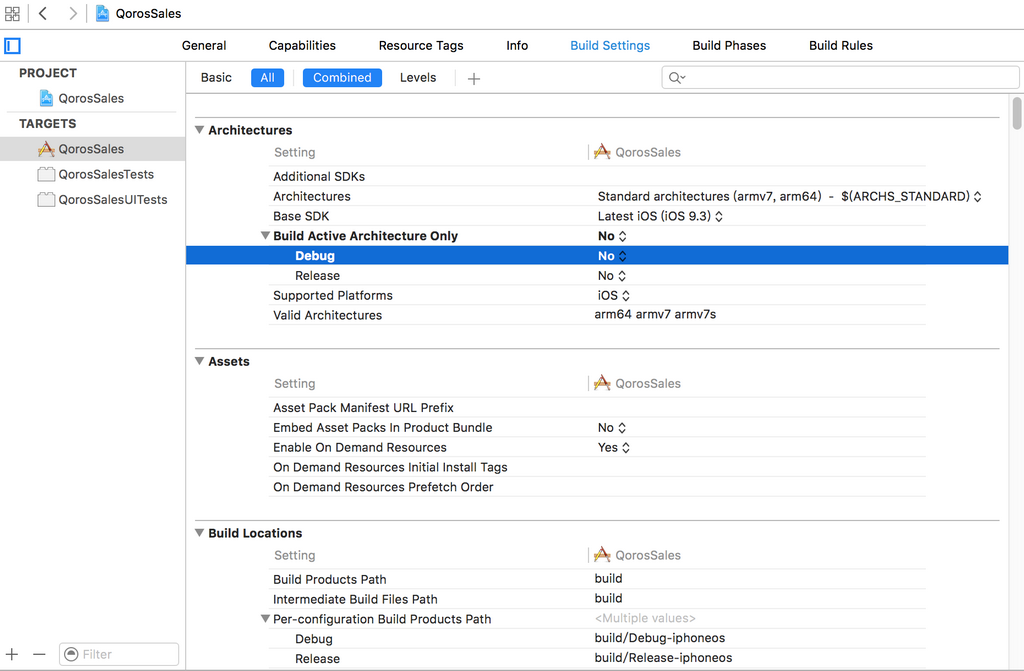Image resolution: width=1024 pixels, height=671 pixels.
Task: Switch to All build settings filter
Action: [x=267, y=78]
